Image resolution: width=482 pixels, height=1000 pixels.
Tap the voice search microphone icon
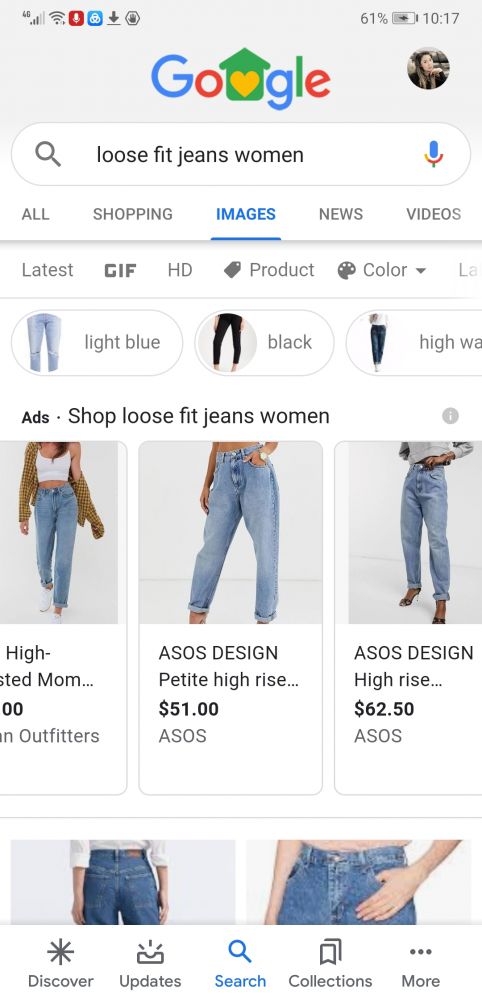pos(434,154)
